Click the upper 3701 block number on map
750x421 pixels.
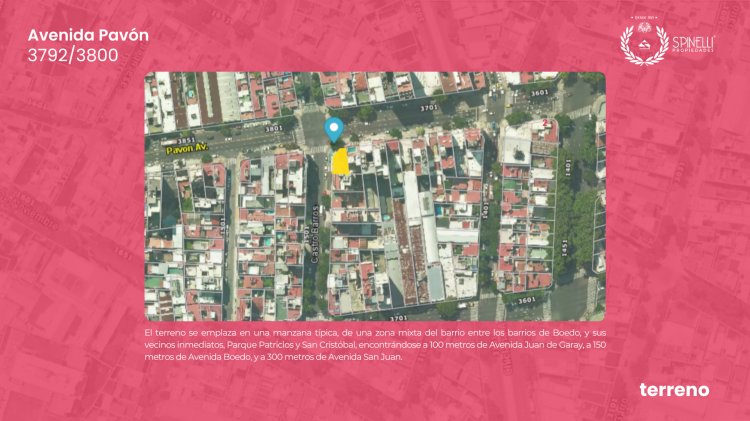[x=429, y=108]
